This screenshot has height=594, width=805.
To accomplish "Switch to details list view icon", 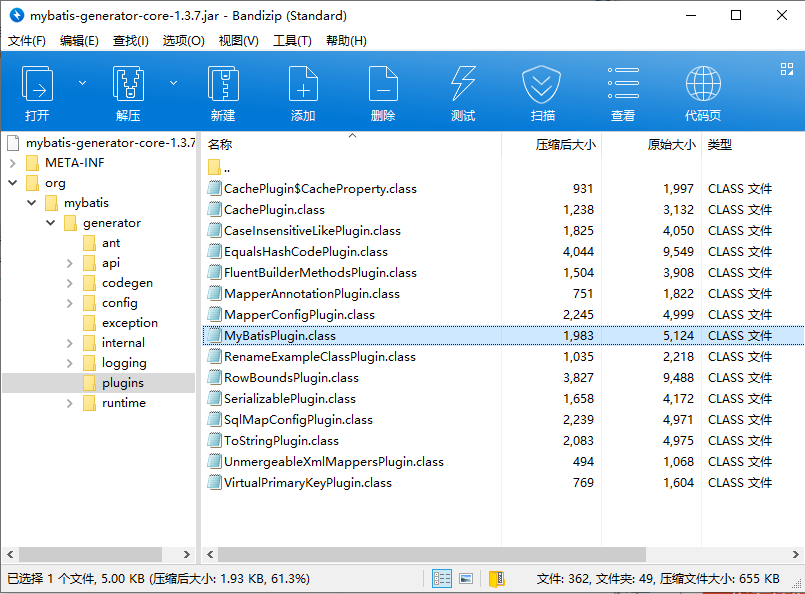I will click(442, 579).
